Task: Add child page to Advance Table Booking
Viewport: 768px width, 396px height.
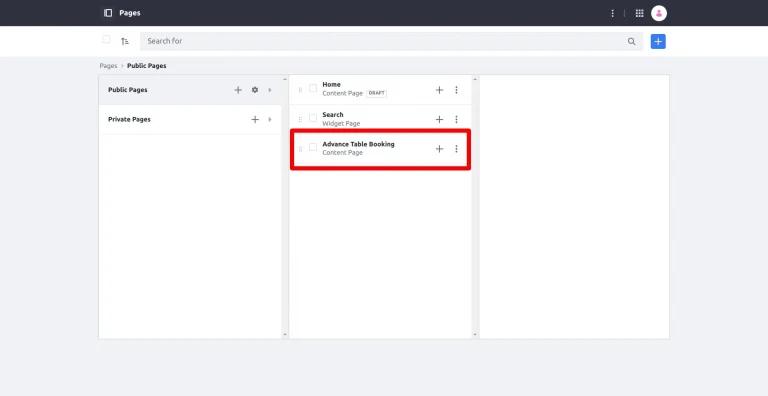Action: (439, 149)
